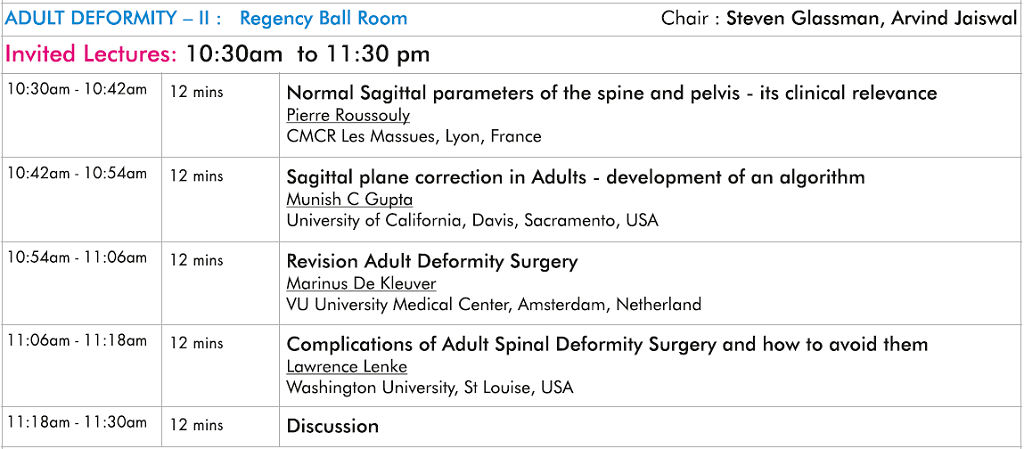This screenshot has height=449, width=1024.
Task: Select the 'Complications of Adult Spinal Deformity' title
Action: pos(607,344)
